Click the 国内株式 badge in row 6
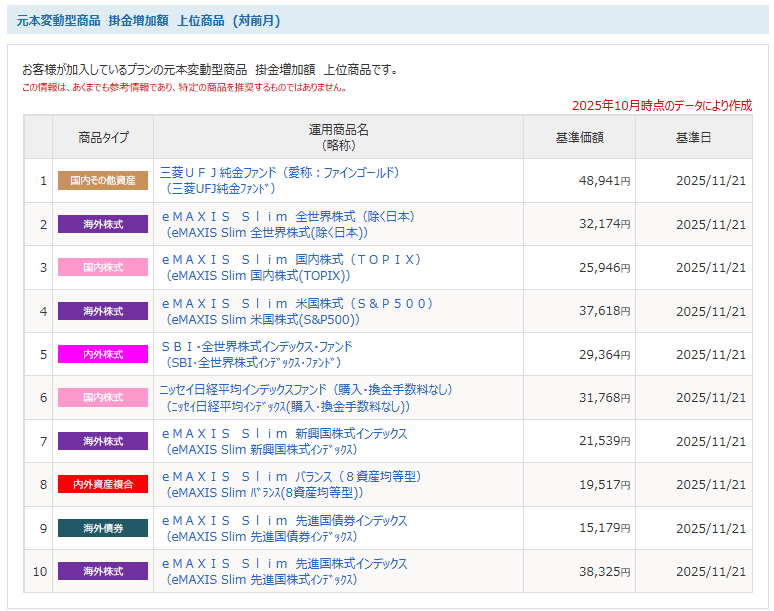 (x=103, y=397)
